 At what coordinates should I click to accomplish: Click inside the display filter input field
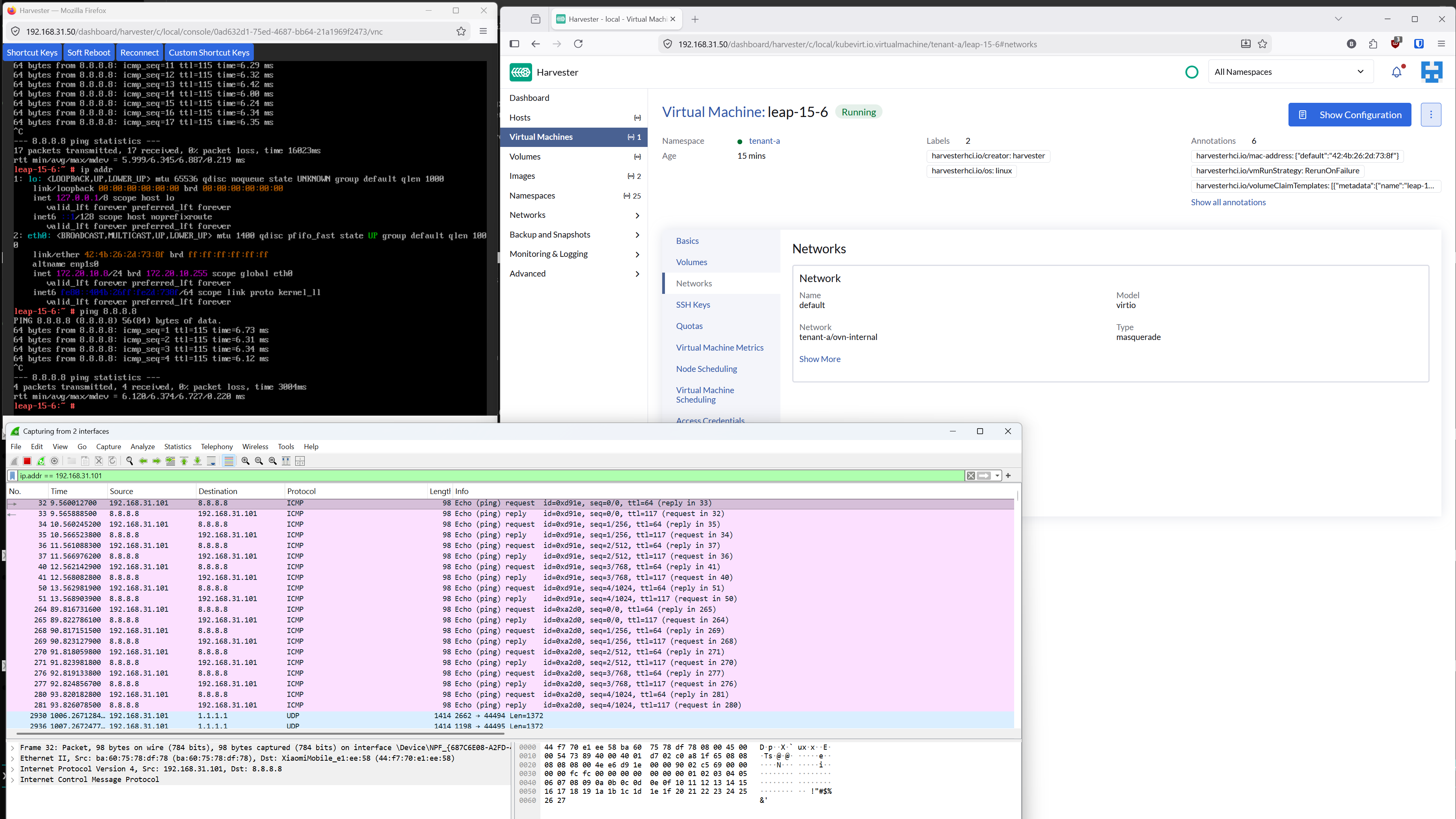tap(226, 475)
